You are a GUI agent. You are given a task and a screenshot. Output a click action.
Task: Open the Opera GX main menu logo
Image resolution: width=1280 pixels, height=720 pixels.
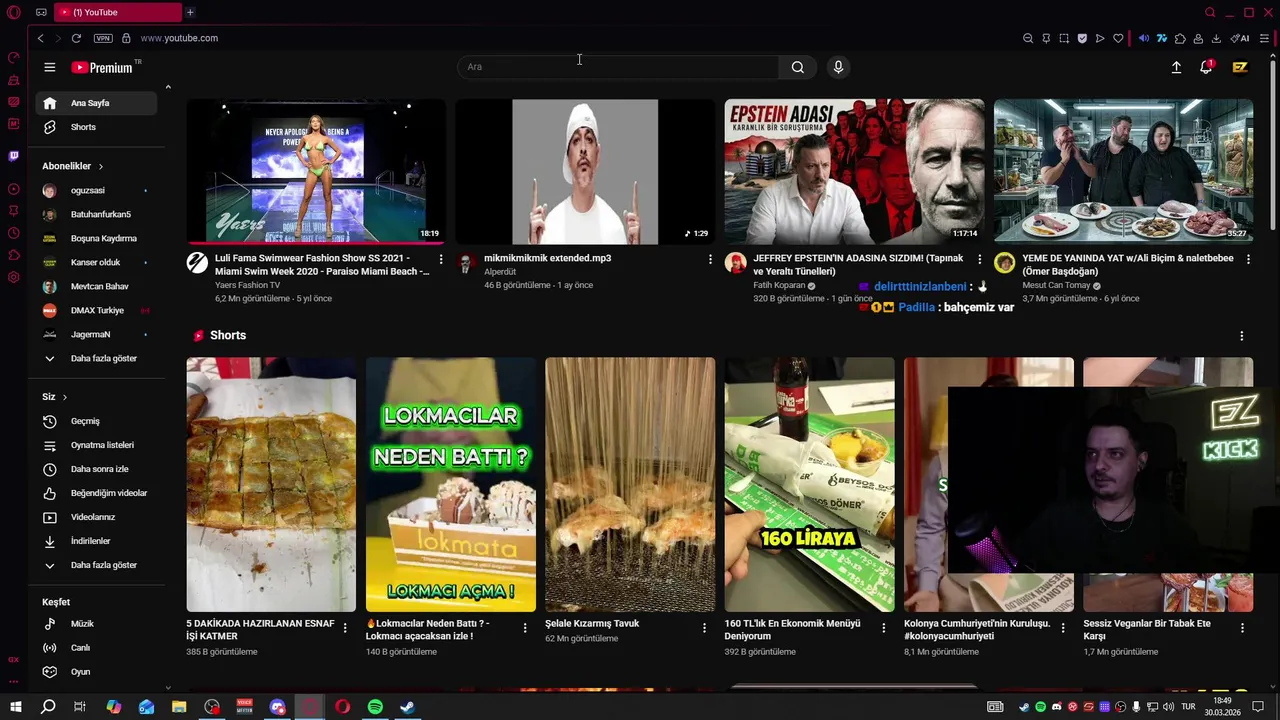tap(13, 12)
